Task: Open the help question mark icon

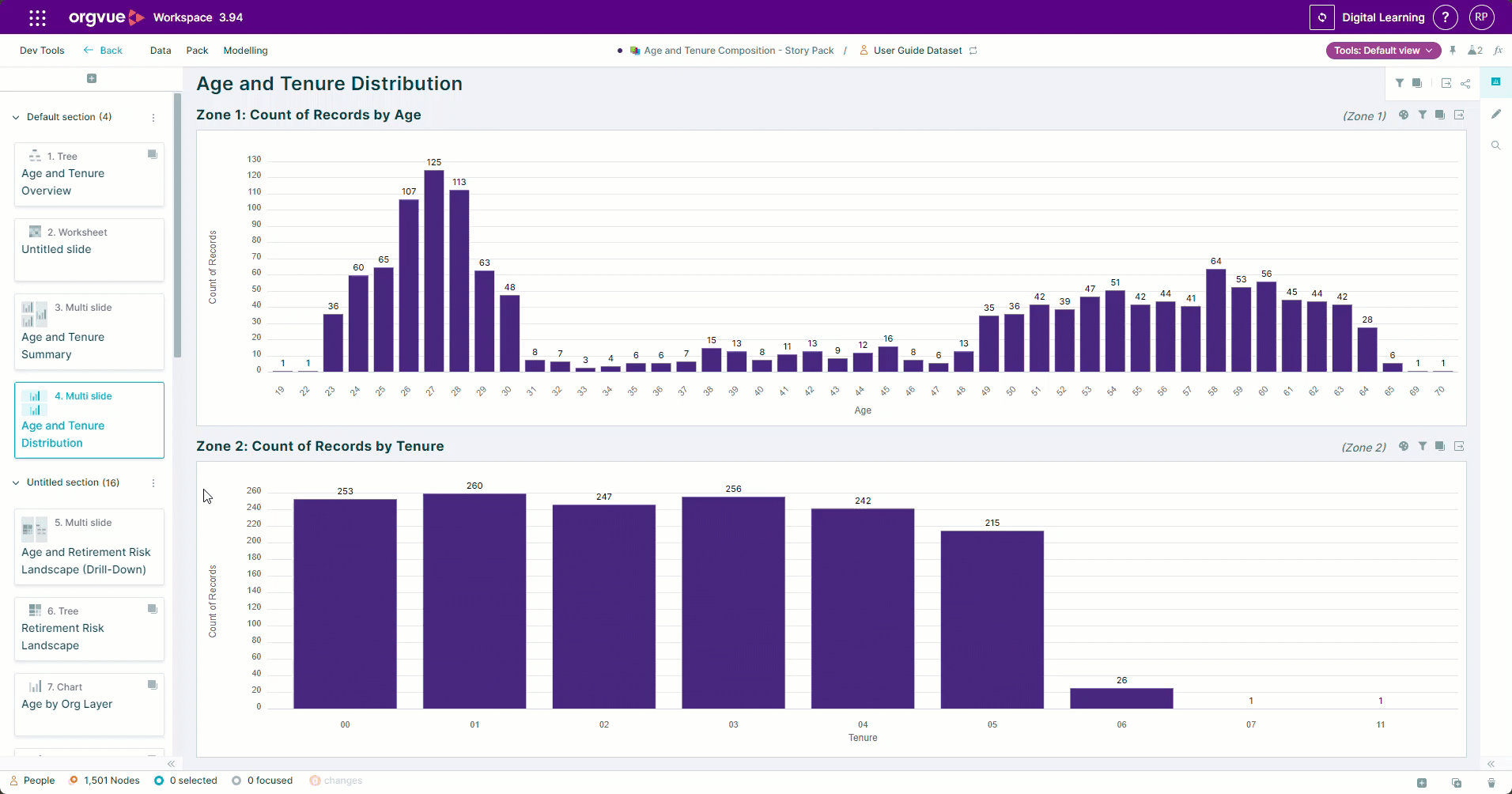Action: [1446, 17]
